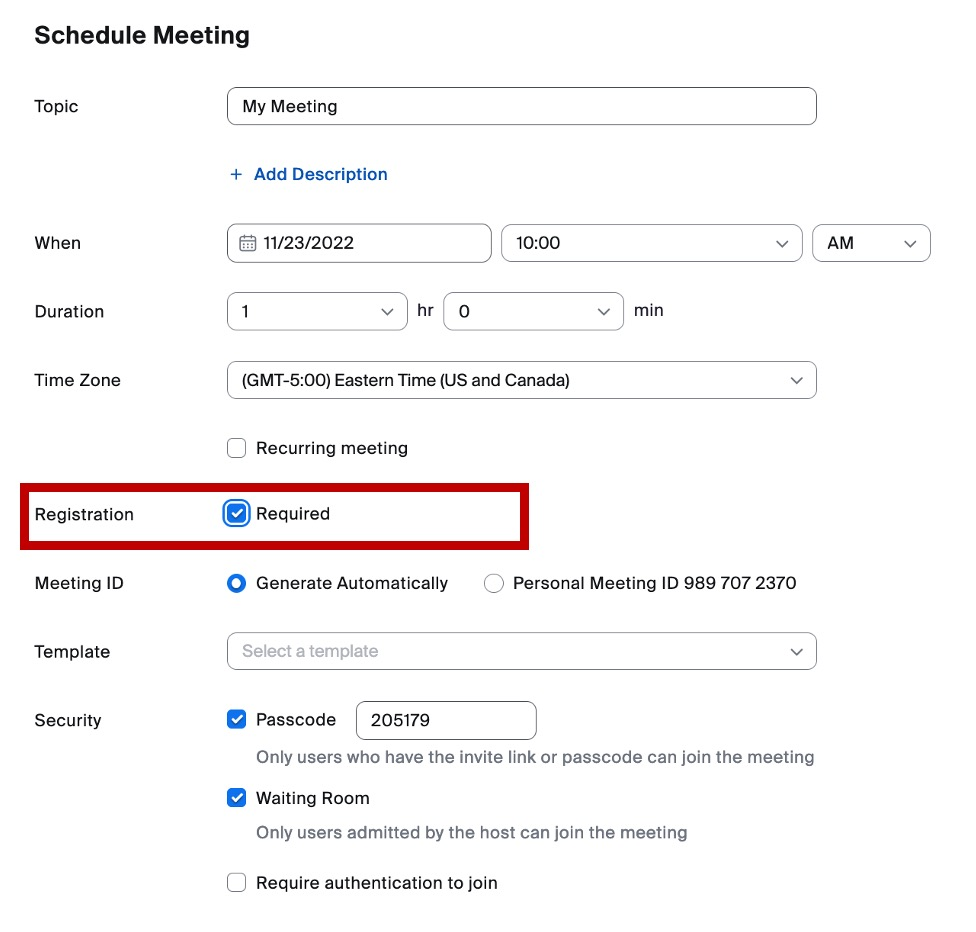This screenshot has width=976, height=932.
Task: Click the Passcode value field
Action: click(x=445, y=720)
